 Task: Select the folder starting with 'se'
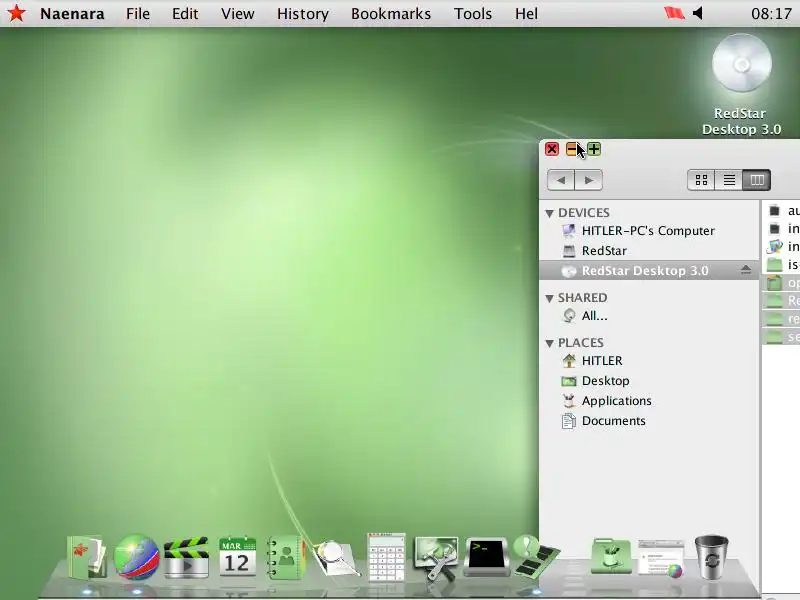coord(781,337)
